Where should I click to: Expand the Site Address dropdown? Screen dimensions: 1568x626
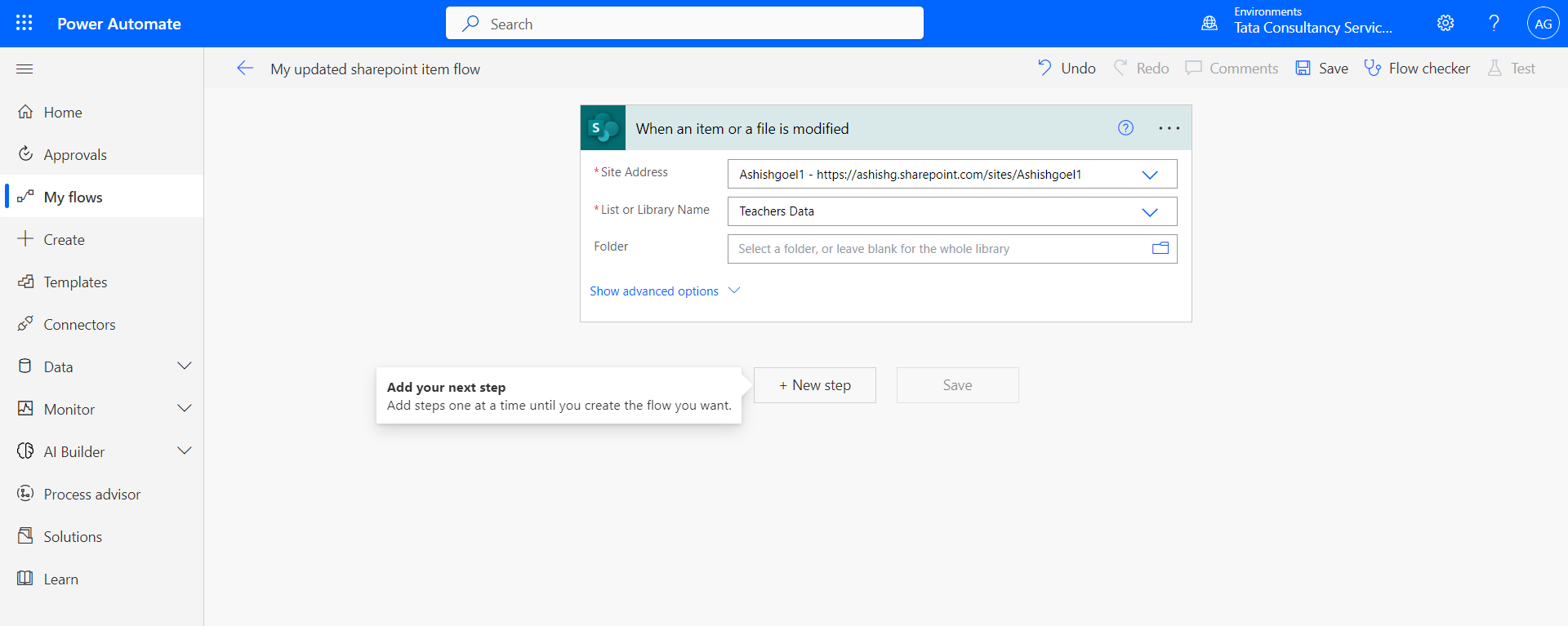[x=1149, y=175]
